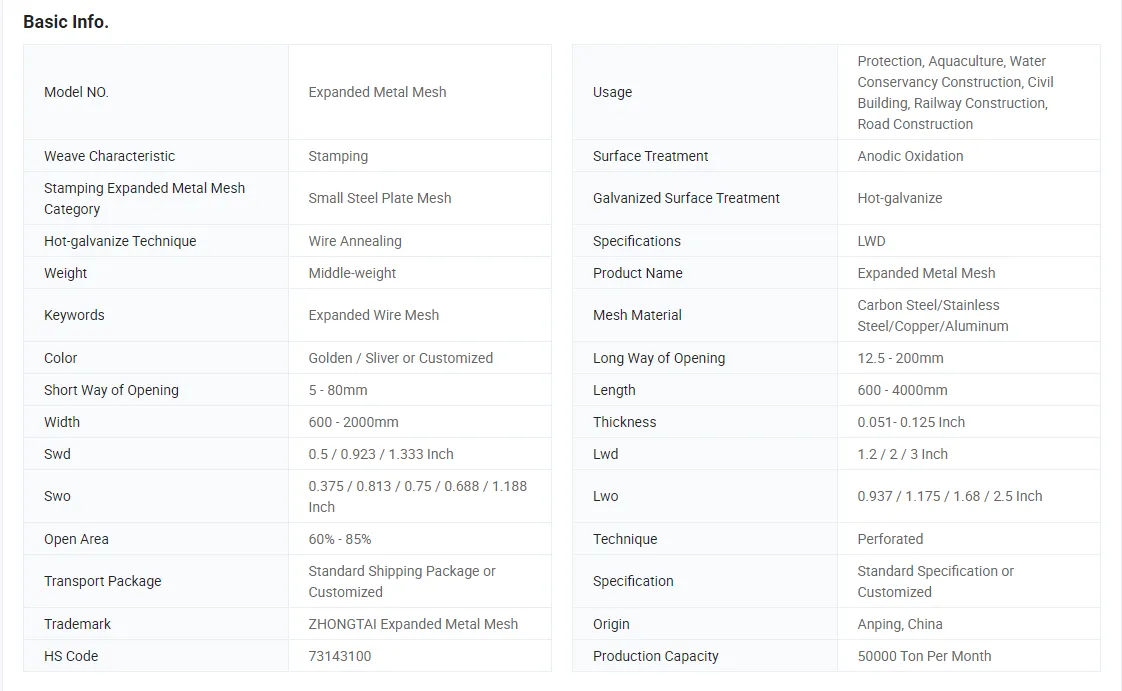Select the Stamping value for Weave Characteristic
Image resolution: width=1122 pixels, height=691 pixels.
tap(338, 156)
